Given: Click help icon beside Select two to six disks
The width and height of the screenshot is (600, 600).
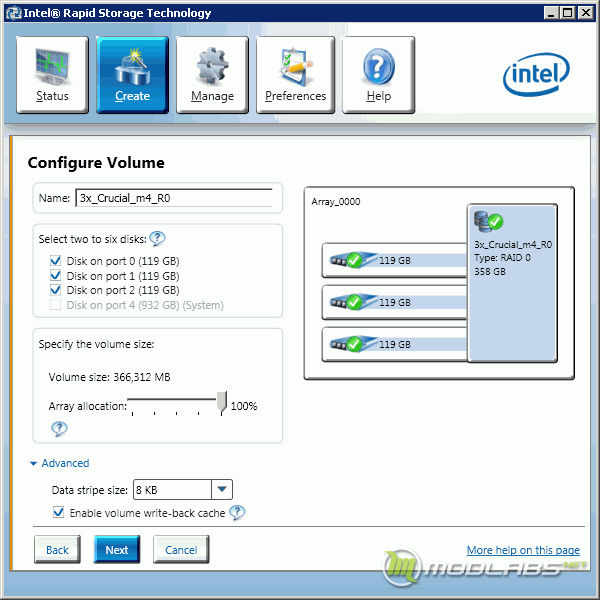Looking at the screenshot, I should 157,239.
